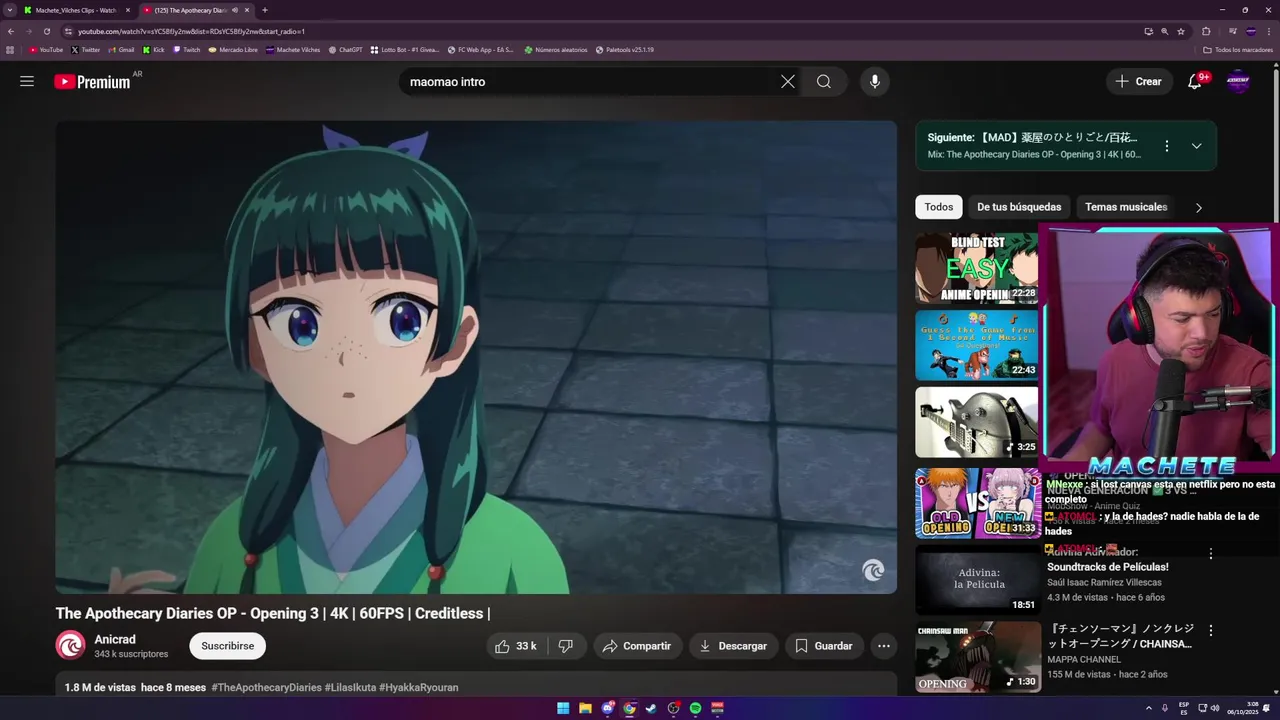Click the maomao intro search field
This screenshot has width=1280, height=720.
coord(590,82)
